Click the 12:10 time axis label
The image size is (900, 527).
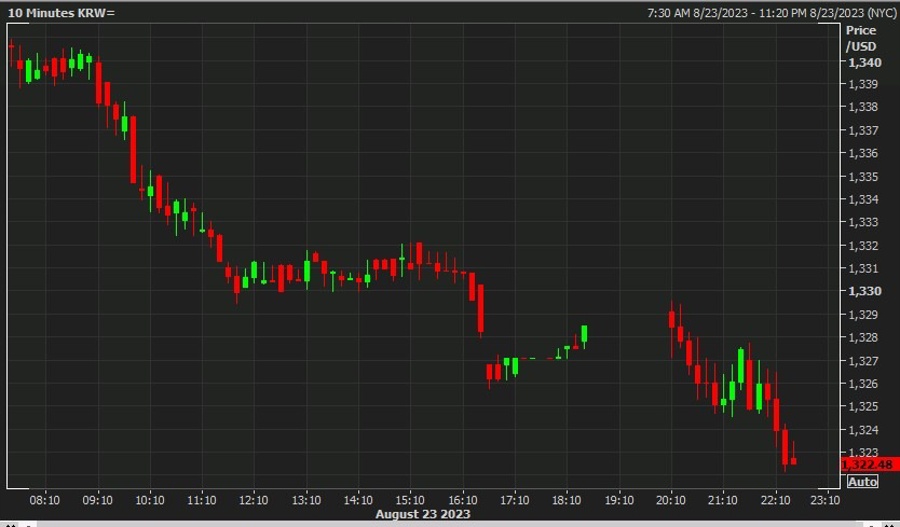pos(254,500)
